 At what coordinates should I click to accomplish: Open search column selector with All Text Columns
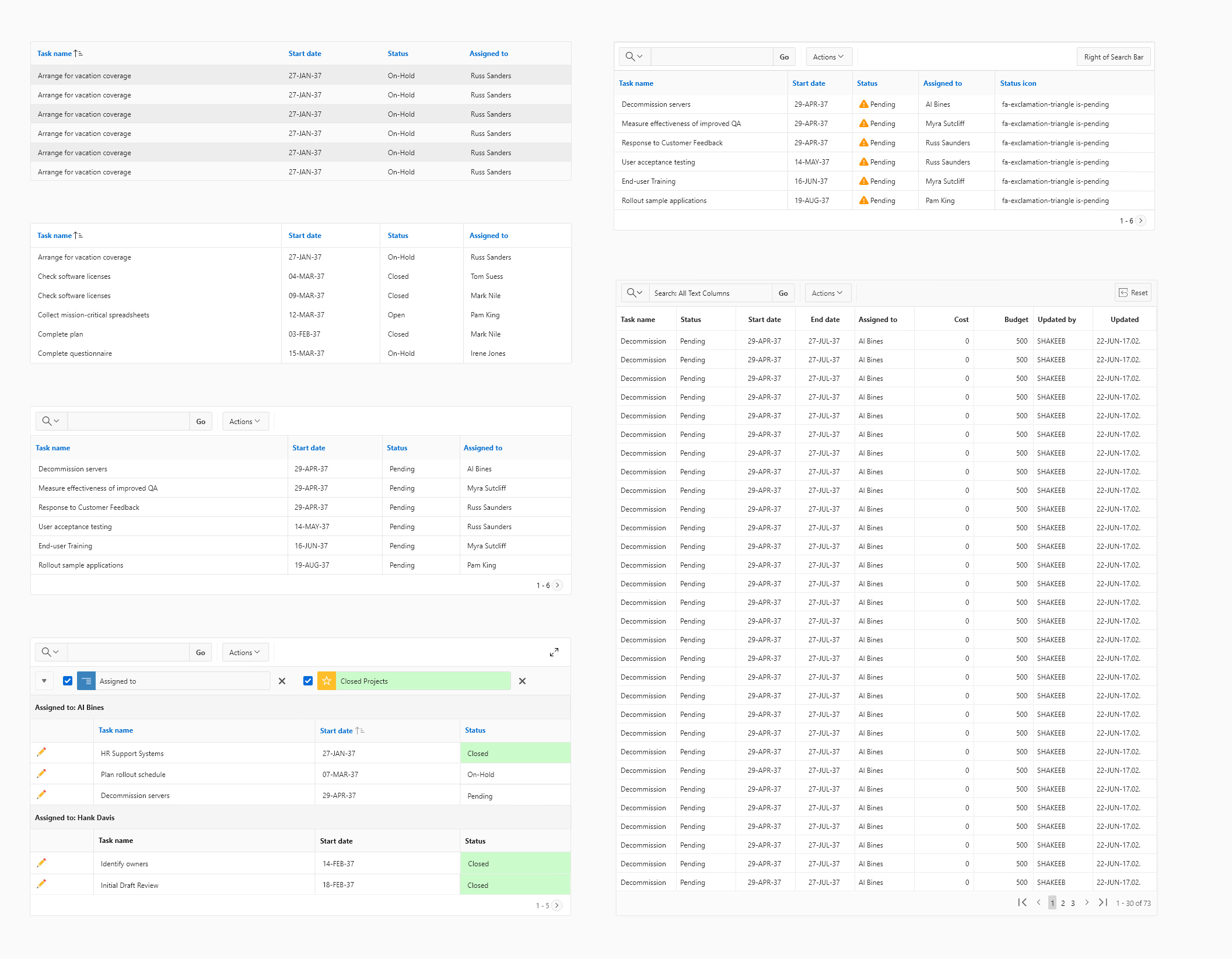coord(634,293)
